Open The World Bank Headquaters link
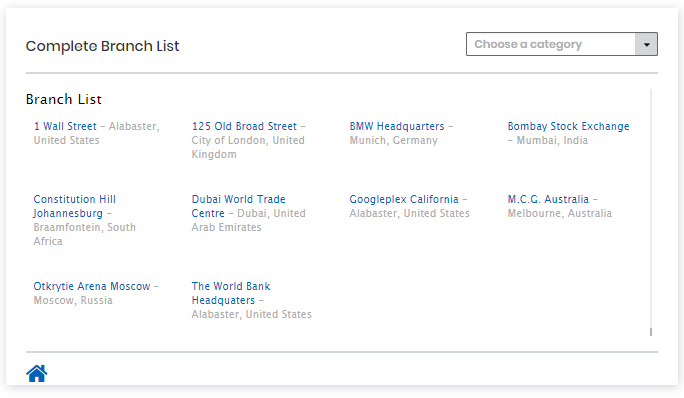The image size is (684, 398). tap(231, 293)
